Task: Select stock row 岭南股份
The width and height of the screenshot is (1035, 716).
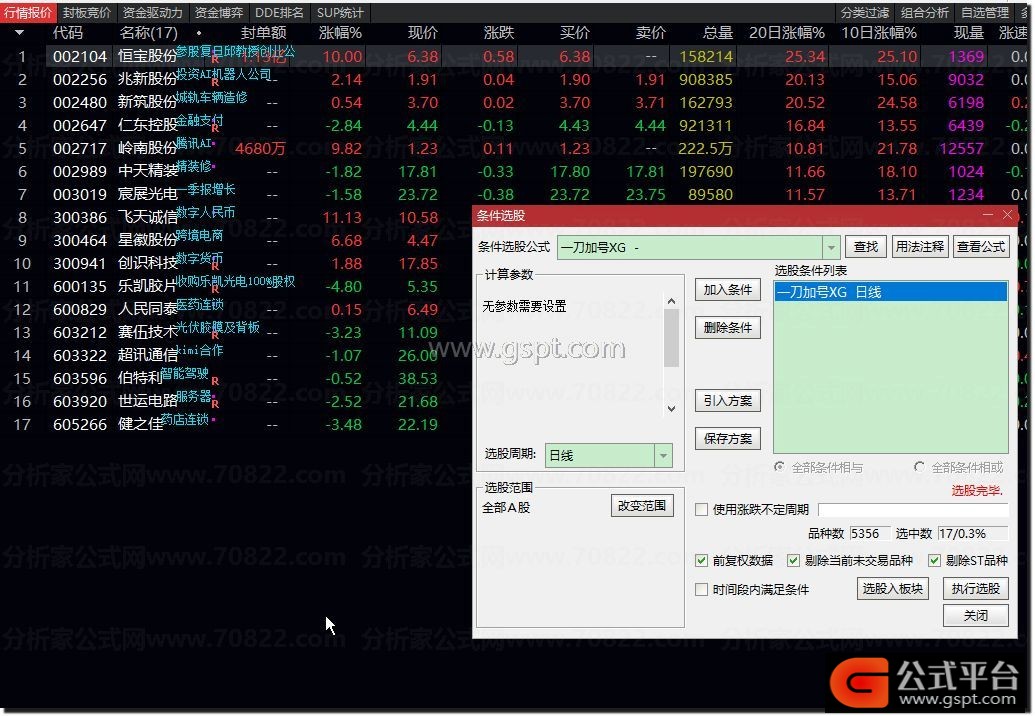Action: (x=148, y=148)
